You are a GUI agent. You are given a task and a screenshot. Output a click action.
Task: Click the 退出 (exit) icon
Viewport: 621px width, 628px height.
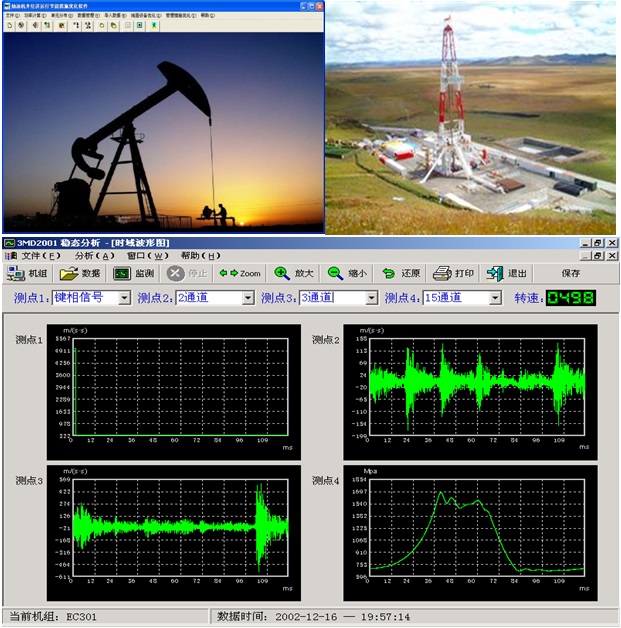click(x=495, y=273)
